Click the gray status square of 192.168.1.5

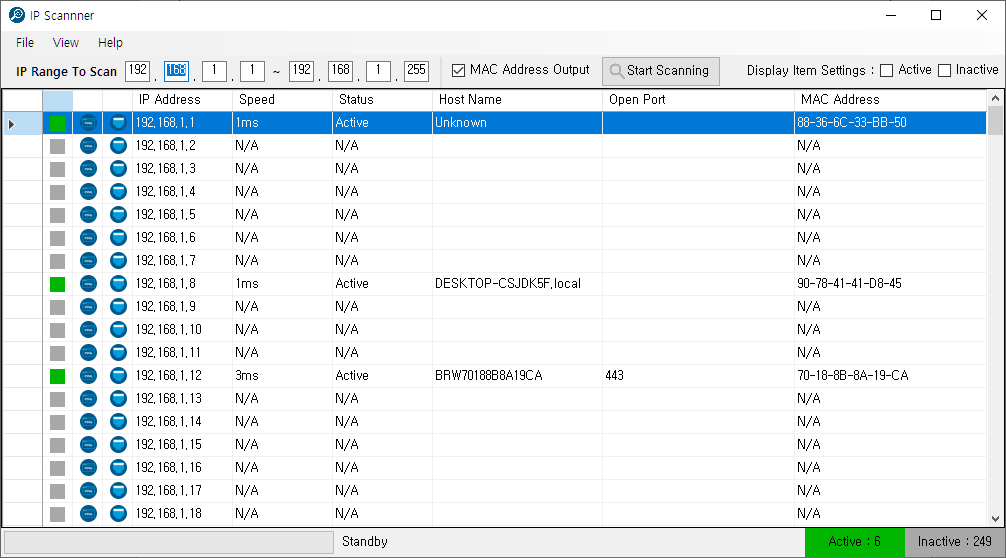[58, 216]
